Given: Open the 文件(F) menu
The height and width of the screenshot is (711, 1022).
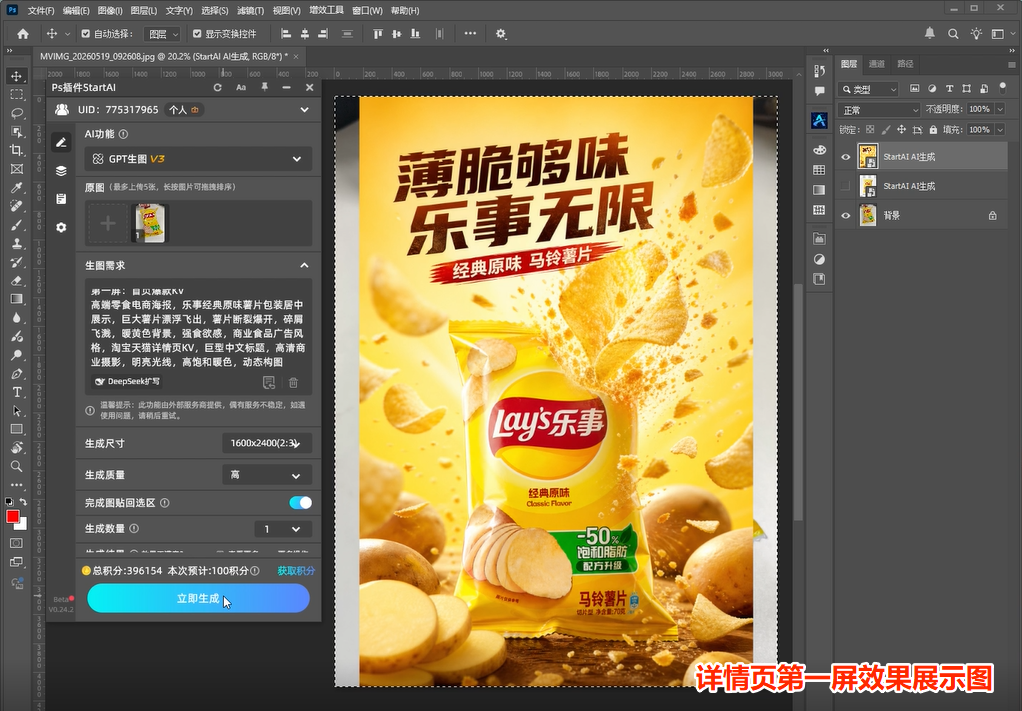Looking at the screenshot, I should [x=41, y=10].
